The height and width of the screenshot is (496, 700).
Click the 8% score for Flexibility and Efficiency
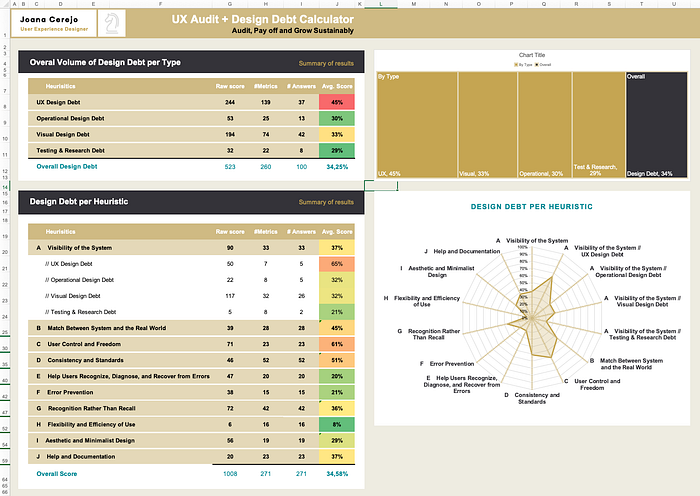(x=337, y=425)
